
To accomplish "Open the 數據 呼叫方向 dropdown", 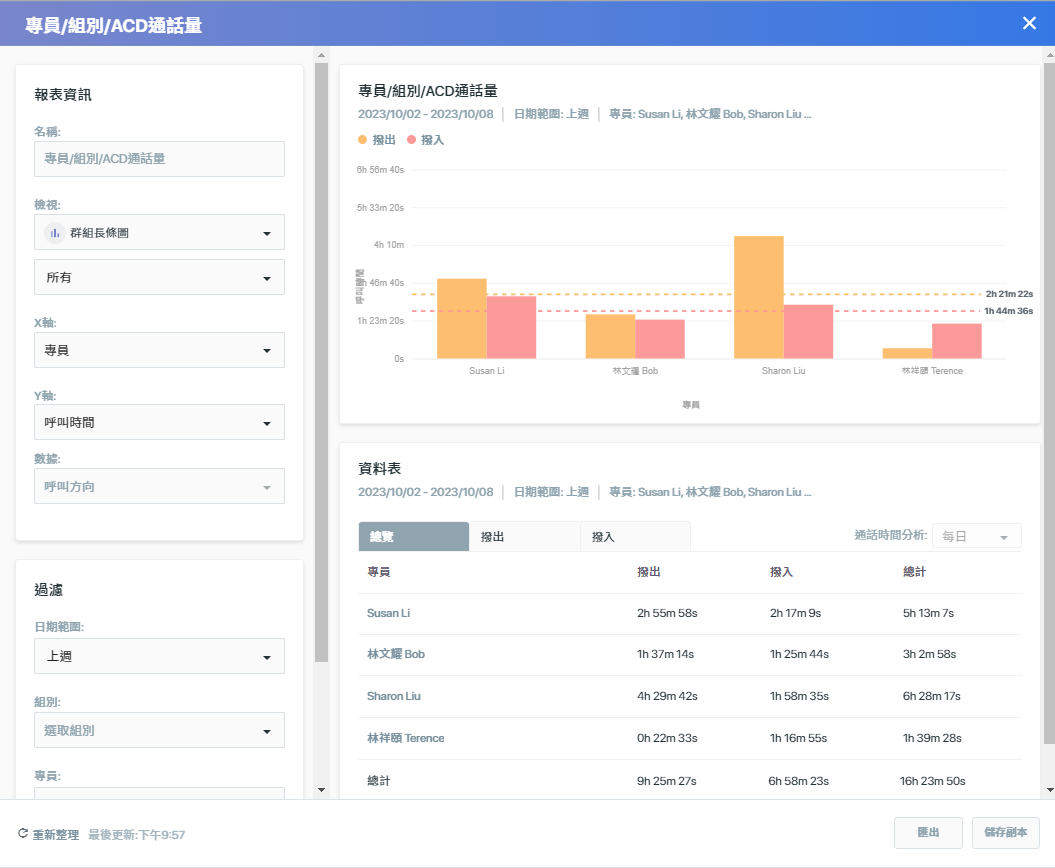I will [x=159, y=486].
